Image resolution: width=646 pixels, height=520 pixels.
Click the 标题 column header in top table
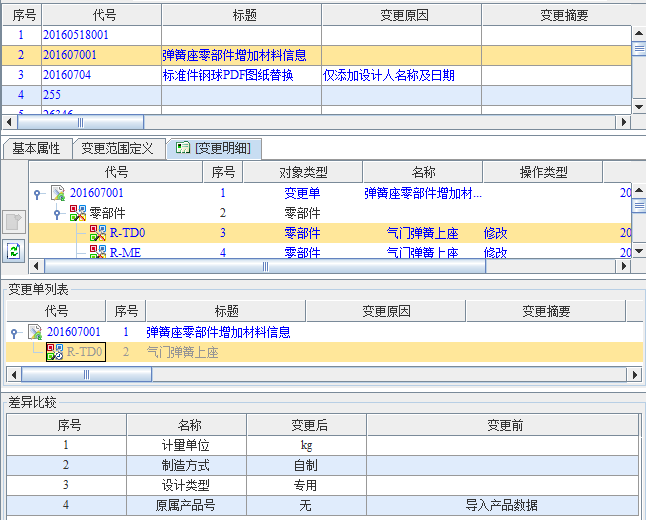pyautogui.click(x=241, y=15)
